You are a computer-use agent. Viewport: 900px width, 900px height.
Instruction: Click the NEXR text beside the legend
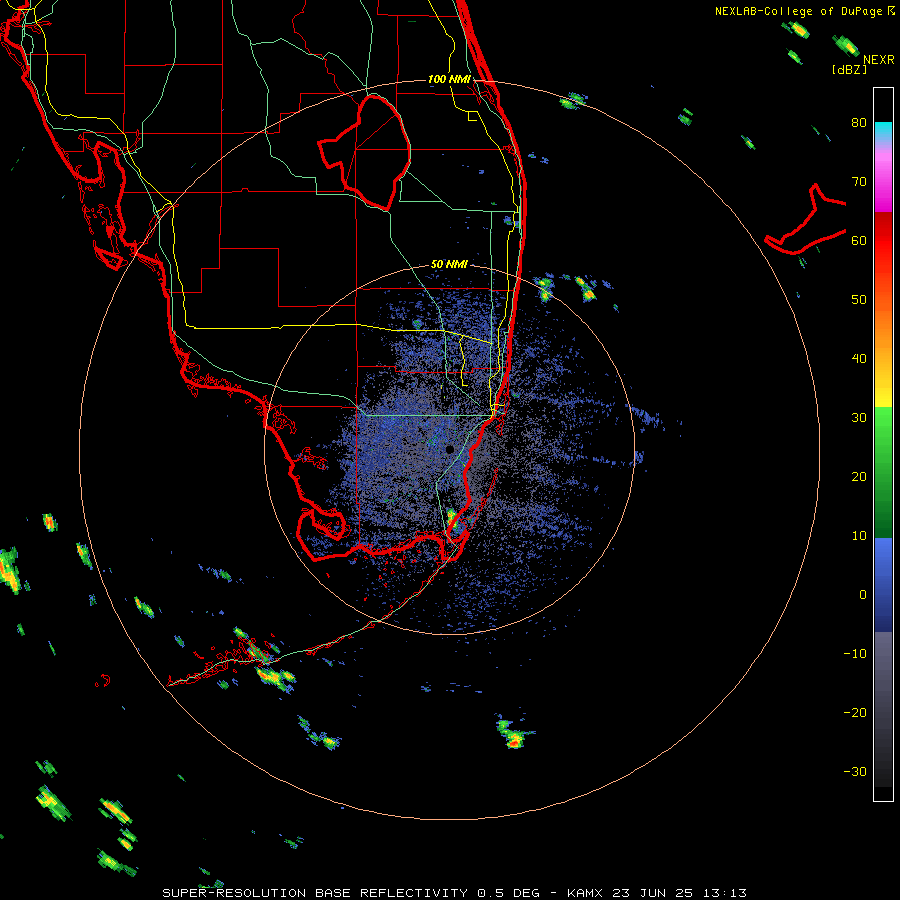pyautogui.click(x=878, y=60)
